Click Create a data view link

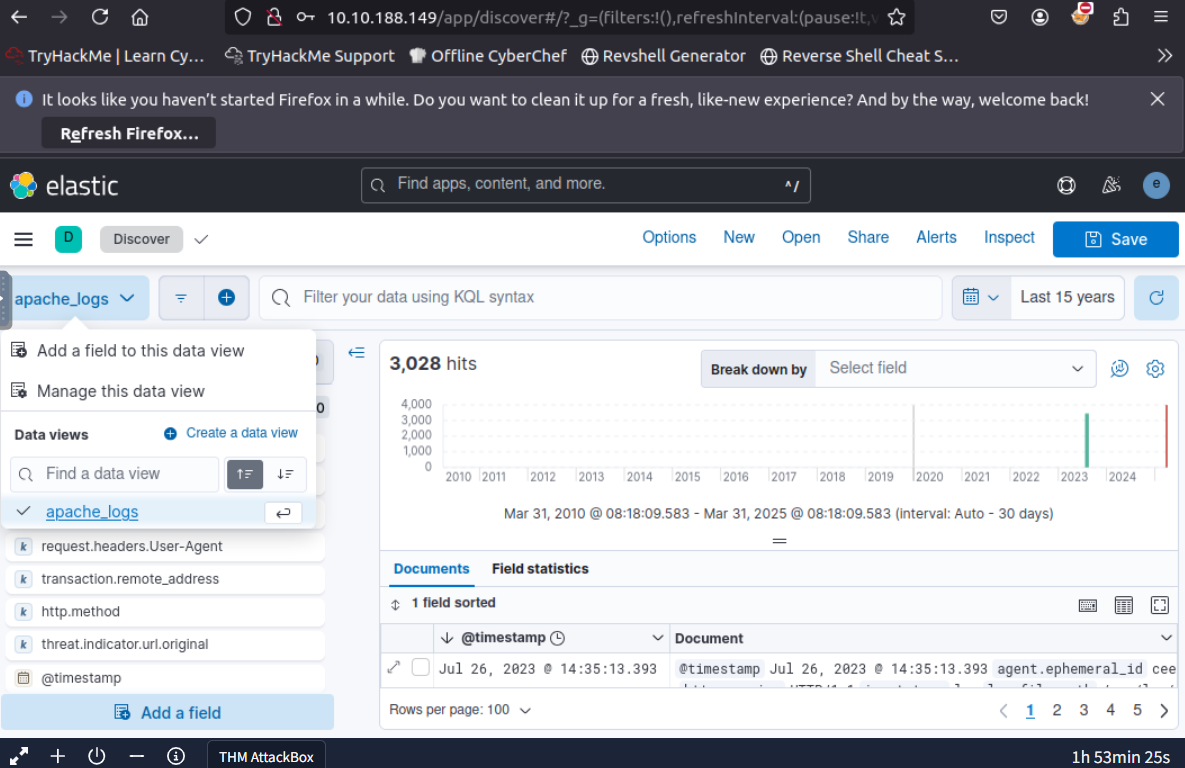[231, 433]
